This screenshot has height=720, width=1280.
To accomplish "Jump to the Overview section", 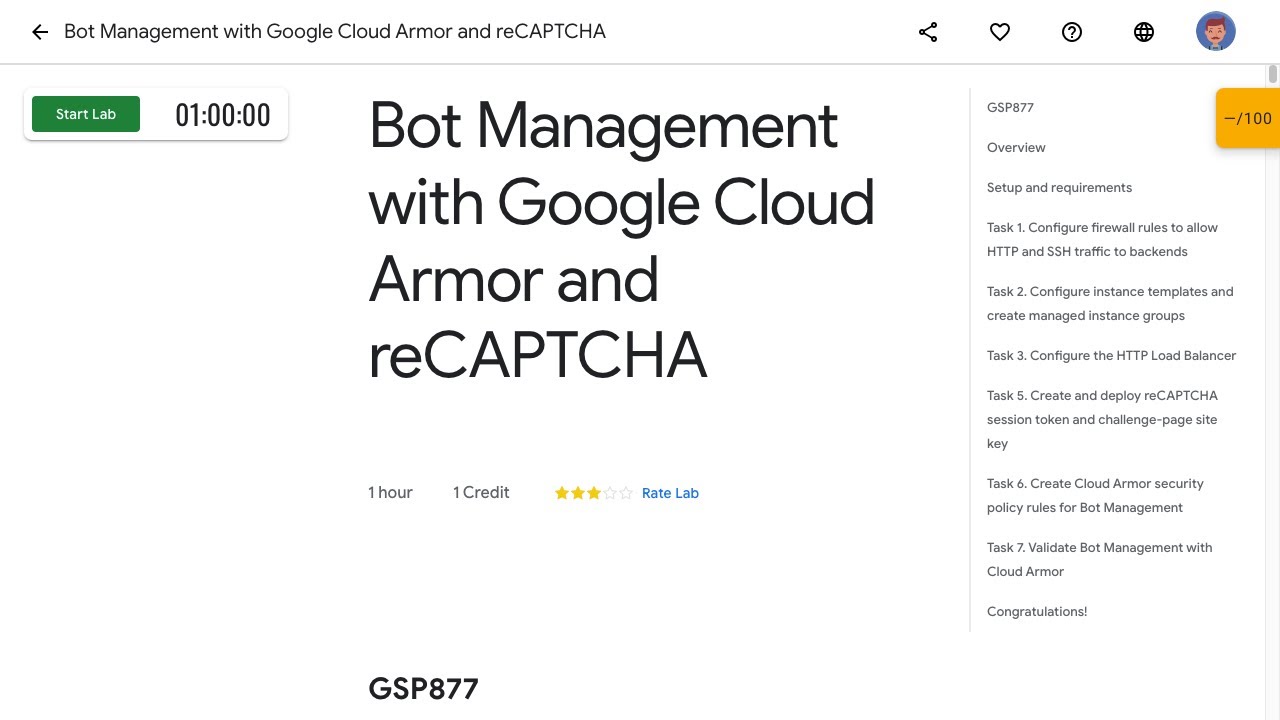I will [1016, 147].
